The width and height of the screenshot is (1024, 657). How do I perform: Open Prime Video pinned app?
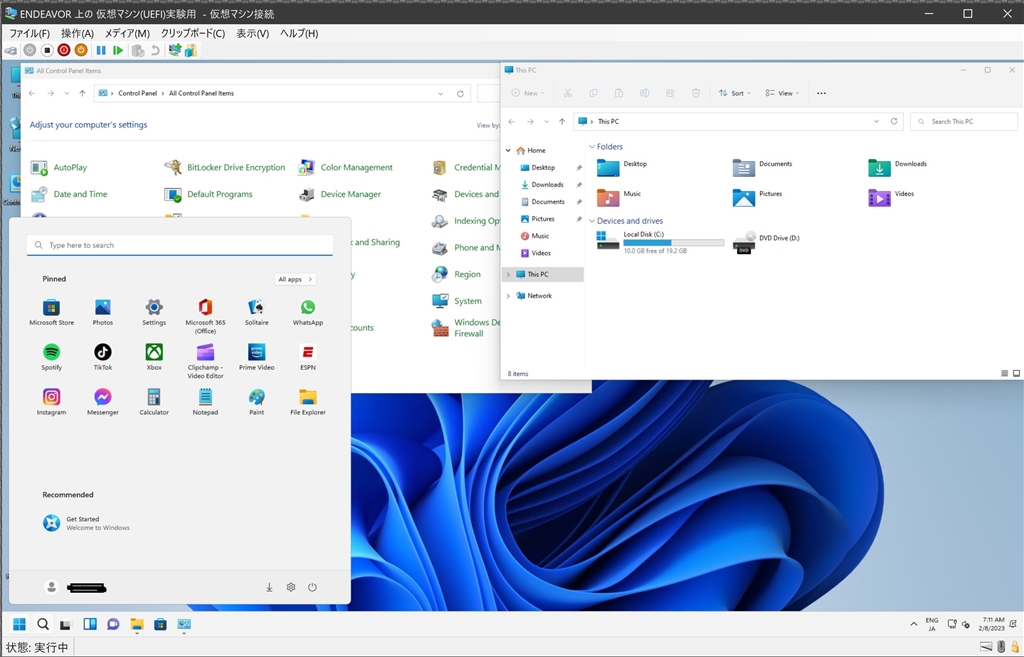coord(257,357)
